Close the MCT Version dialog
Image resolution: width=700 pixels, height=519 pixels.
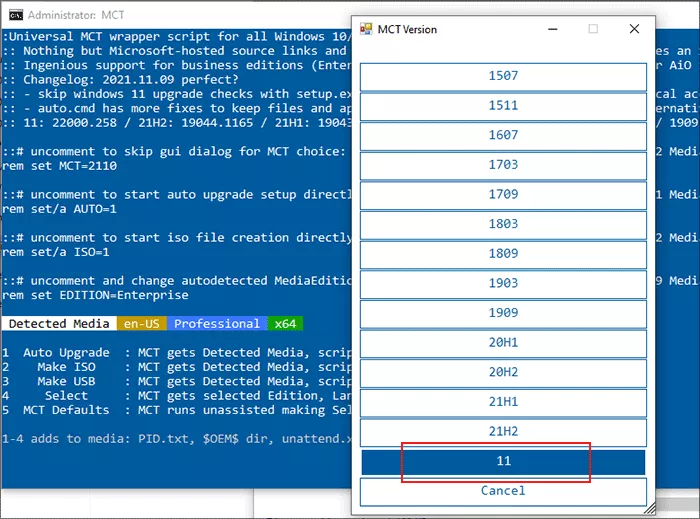coord(634,29)
